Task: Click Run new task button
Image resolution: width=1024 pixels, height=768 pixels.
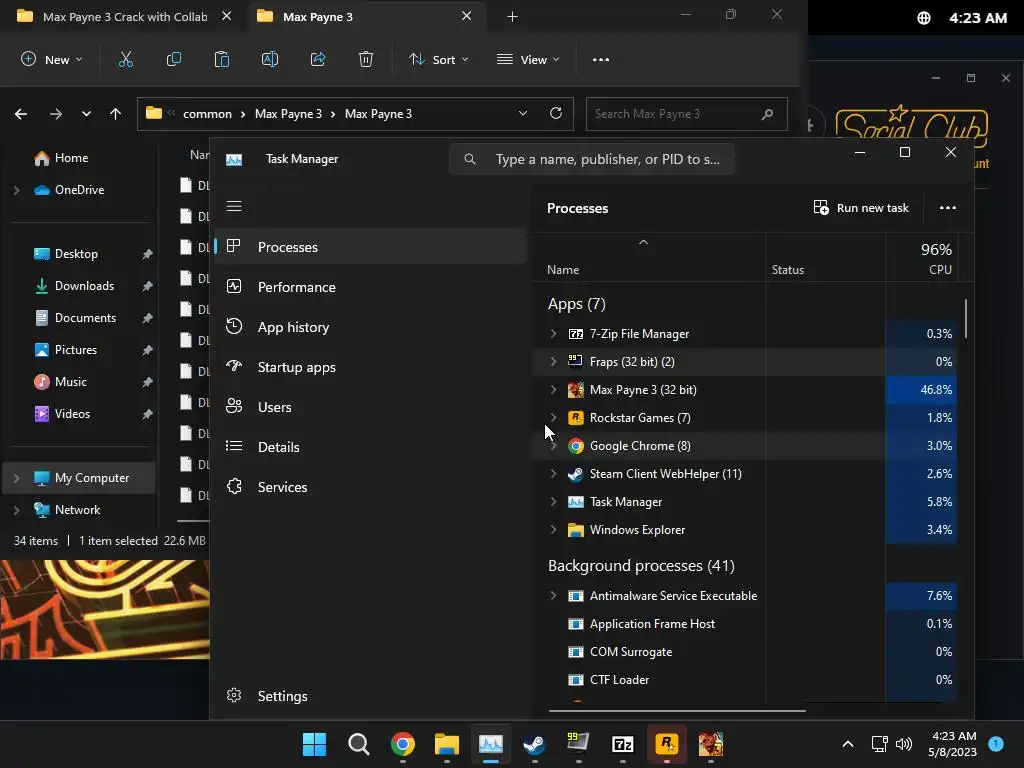Action: coord(861,208)
